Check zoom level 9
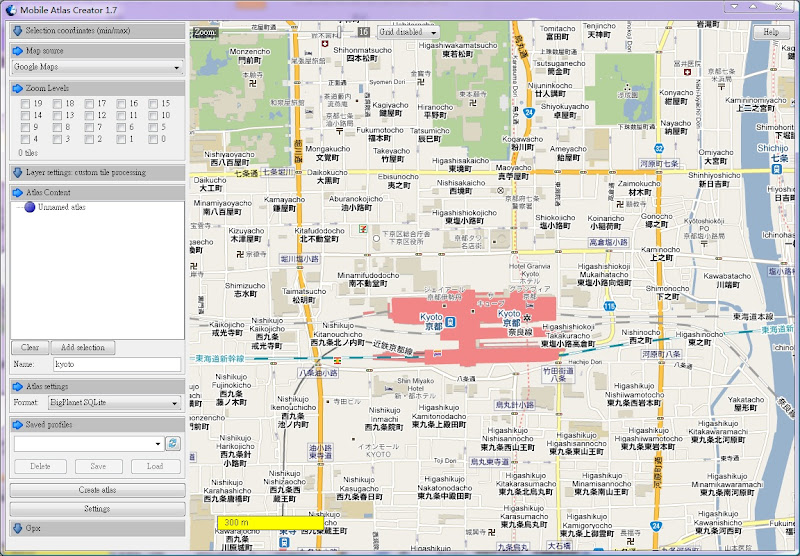The width and height of the screenshot is (800, 556). 26,128
